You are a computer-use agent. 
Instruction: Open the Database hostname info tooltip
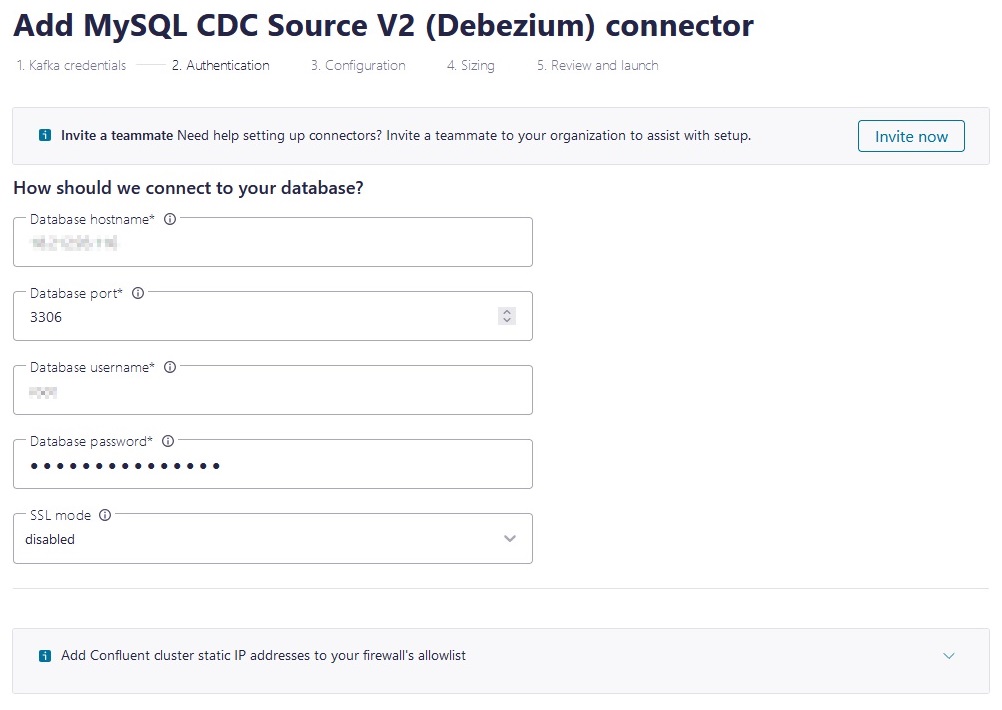(170, 219)
